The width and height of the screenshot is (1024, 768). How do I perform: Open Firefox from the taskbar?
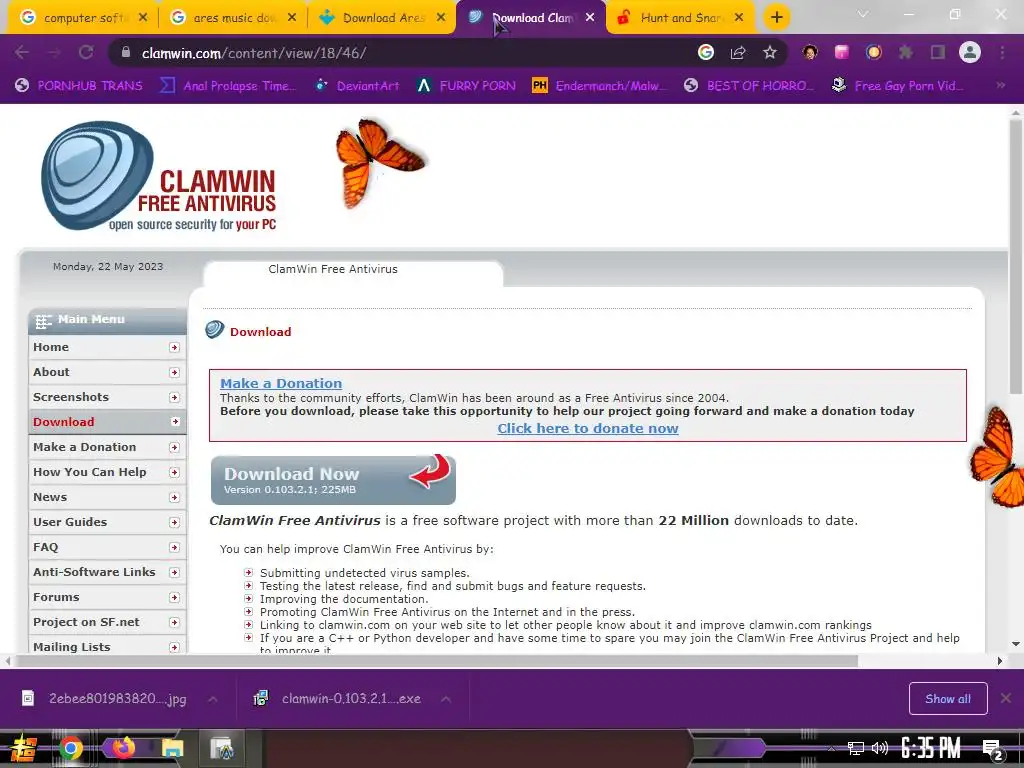pyautogui.click(x=123, y=748)
